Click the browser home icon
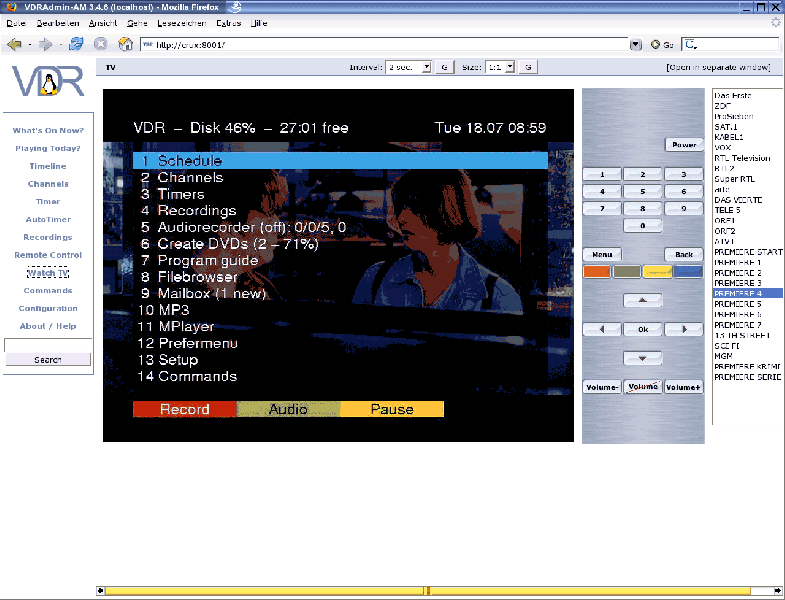Image resolution: width=785 pixels, height=600 pixels. (x=125, y=44)
